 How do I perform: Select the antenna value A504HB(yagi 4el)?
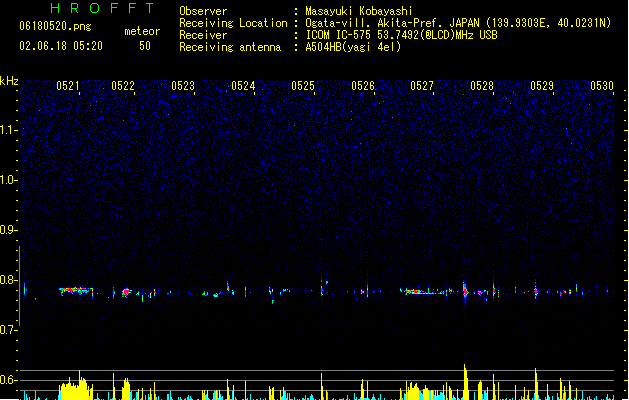tap(353, 47)
